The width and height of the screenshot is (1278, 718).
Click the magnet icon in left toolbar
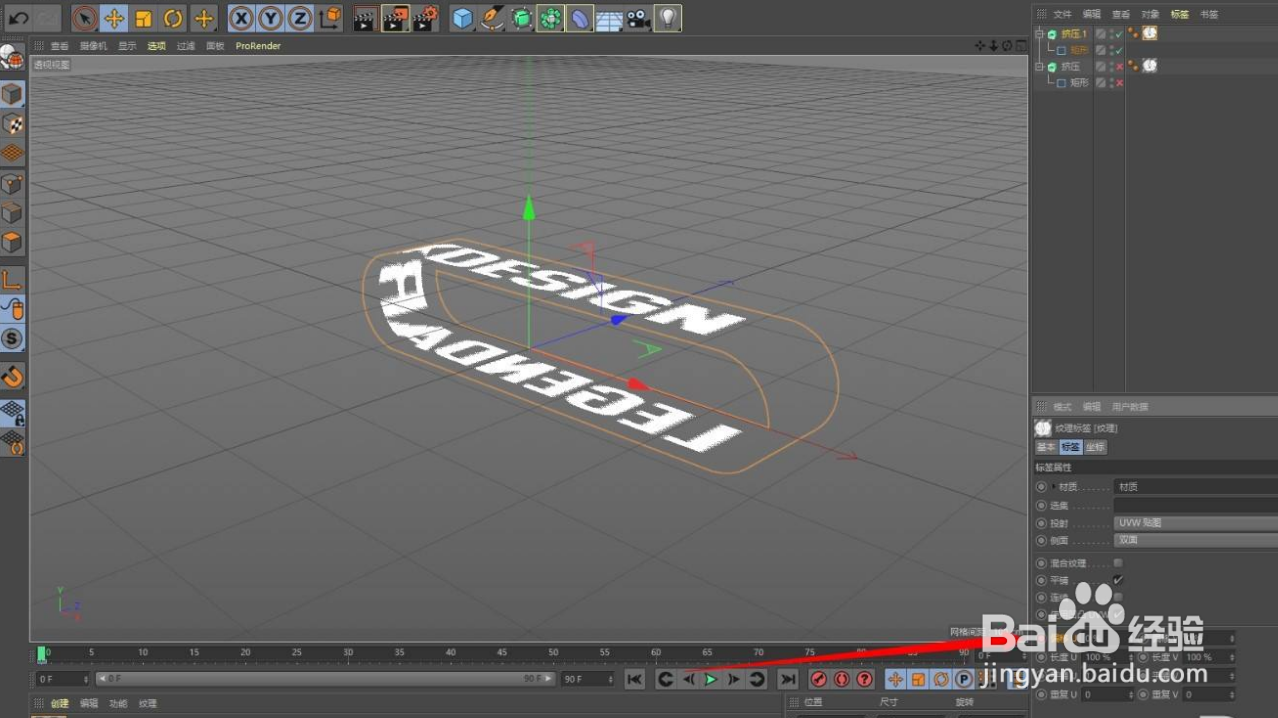coord(12,377)
